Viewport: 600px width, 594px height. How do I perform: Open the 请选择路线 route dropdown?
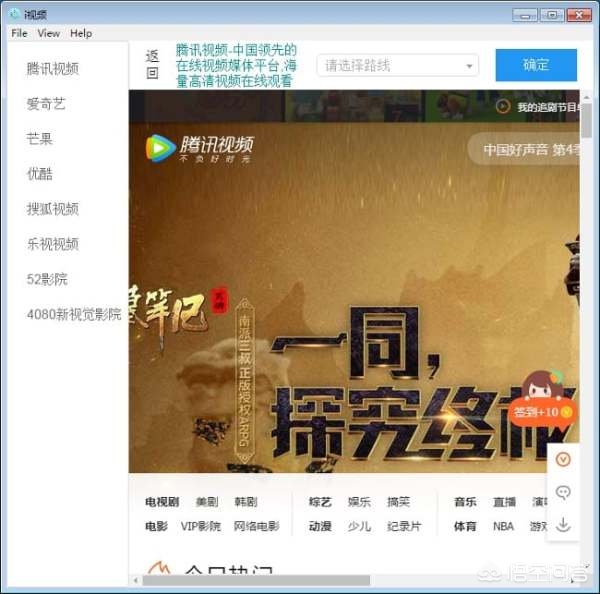click(398, 65)
